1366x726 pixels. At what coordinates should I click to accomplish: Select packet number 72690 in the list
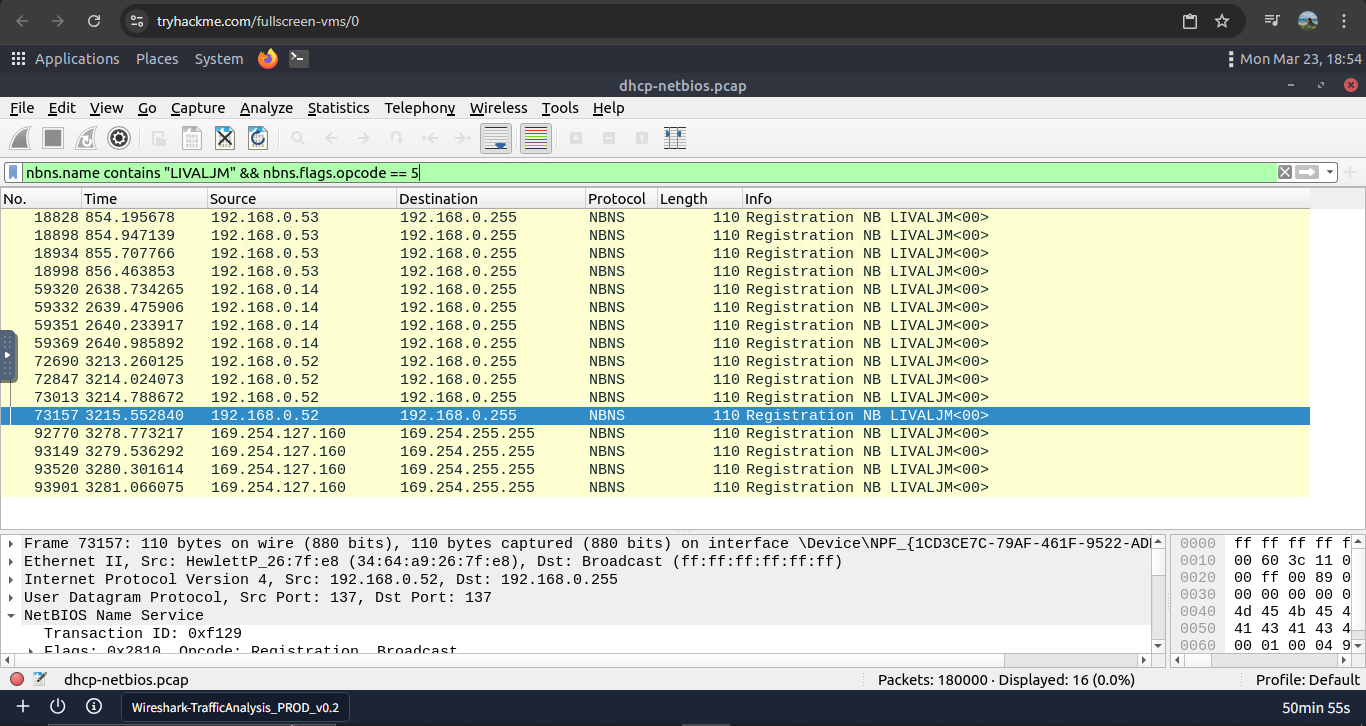[x=655, y=362]
